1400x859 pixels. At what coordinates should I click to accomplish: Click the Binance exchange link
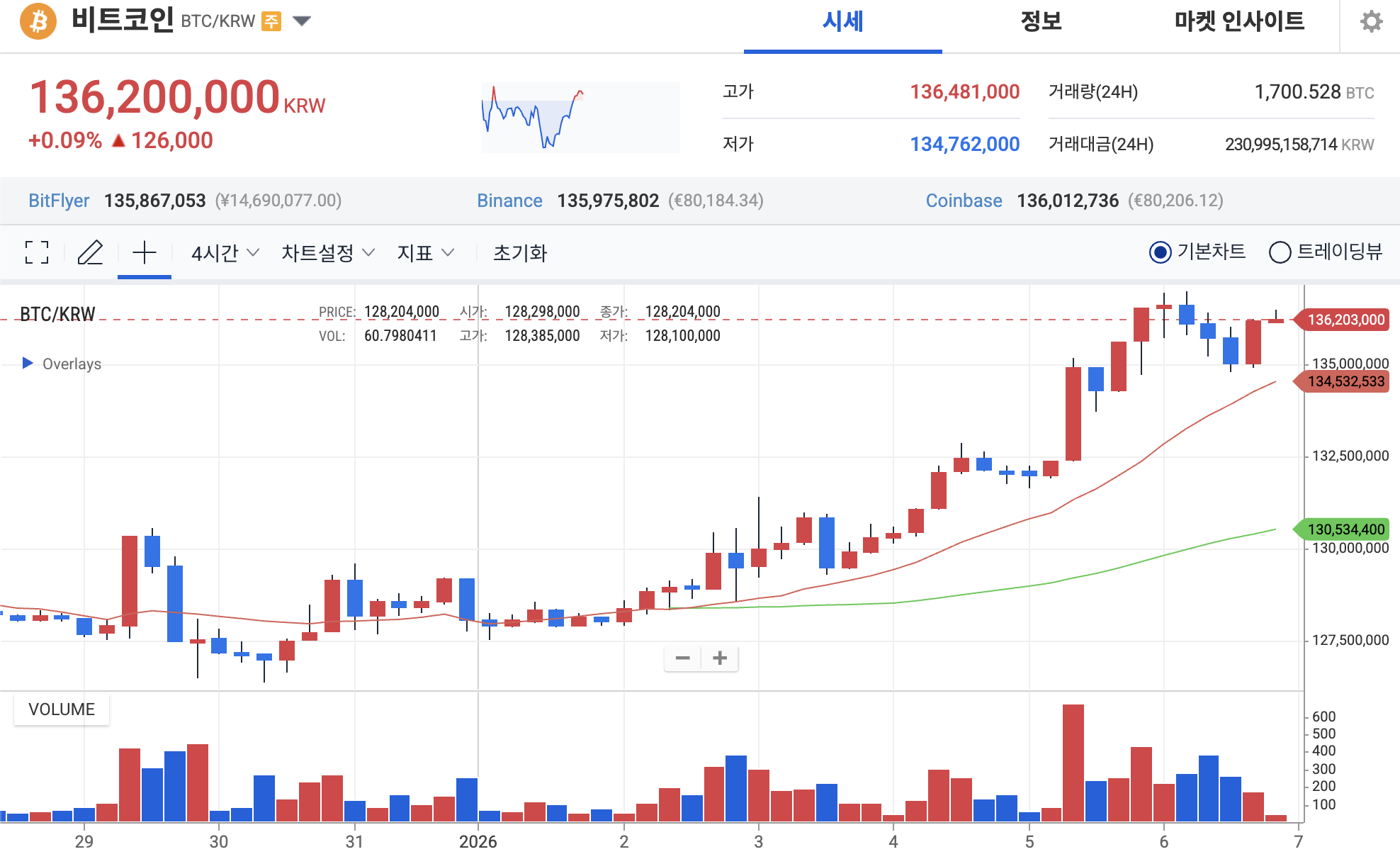pyautogui.click(x=509, y=201)
